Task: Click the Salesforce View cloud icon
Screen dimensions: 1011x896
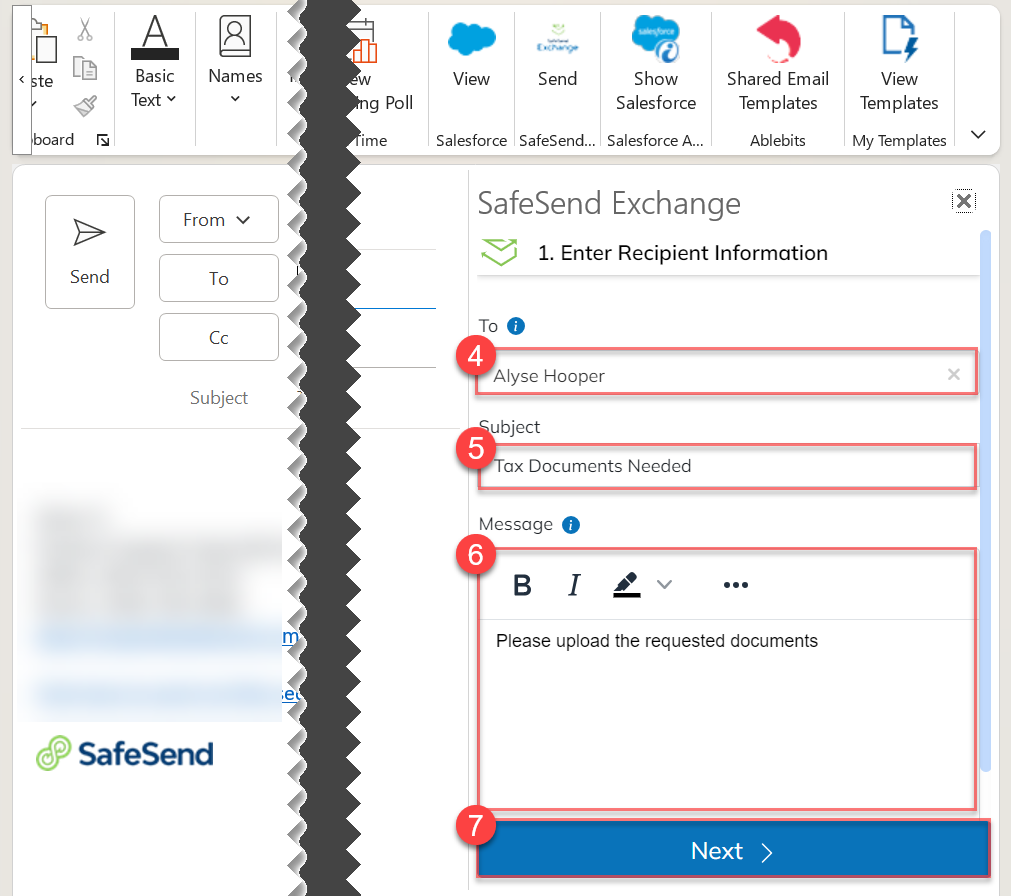Action: (471, 39)
